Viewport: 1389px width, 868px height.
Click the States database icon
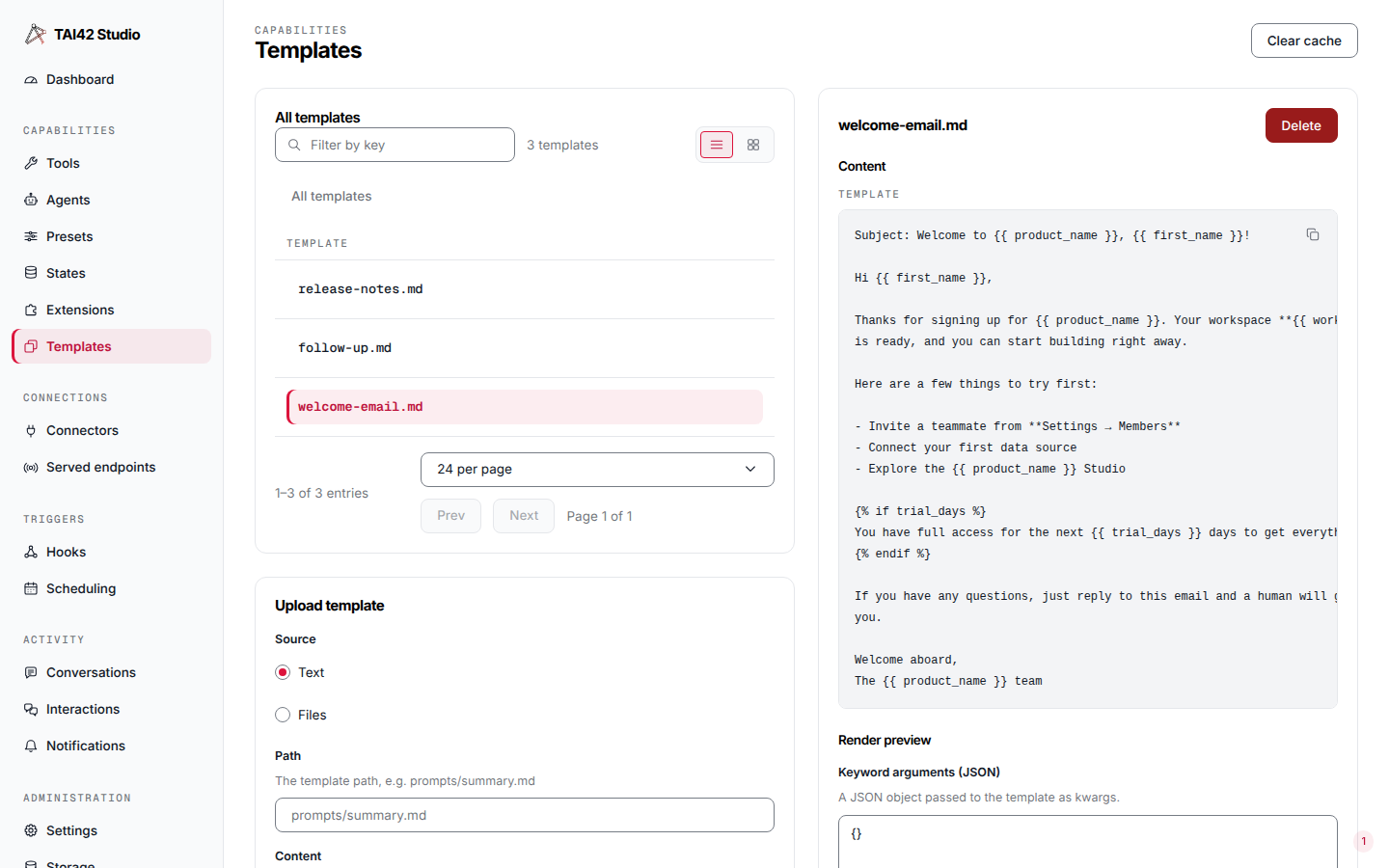coord(31,274)
